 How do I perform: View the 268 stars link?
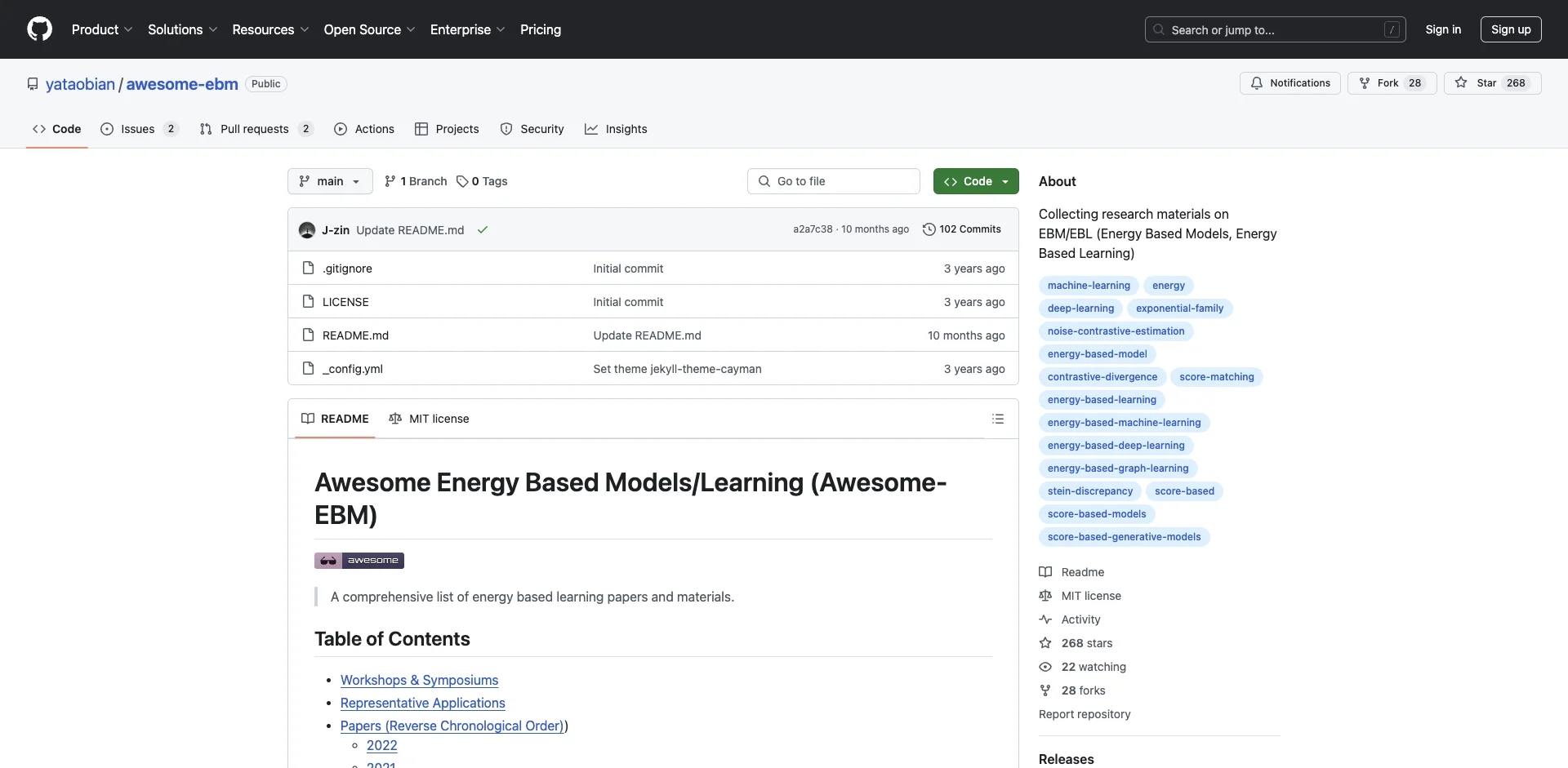pos(1076,643)
